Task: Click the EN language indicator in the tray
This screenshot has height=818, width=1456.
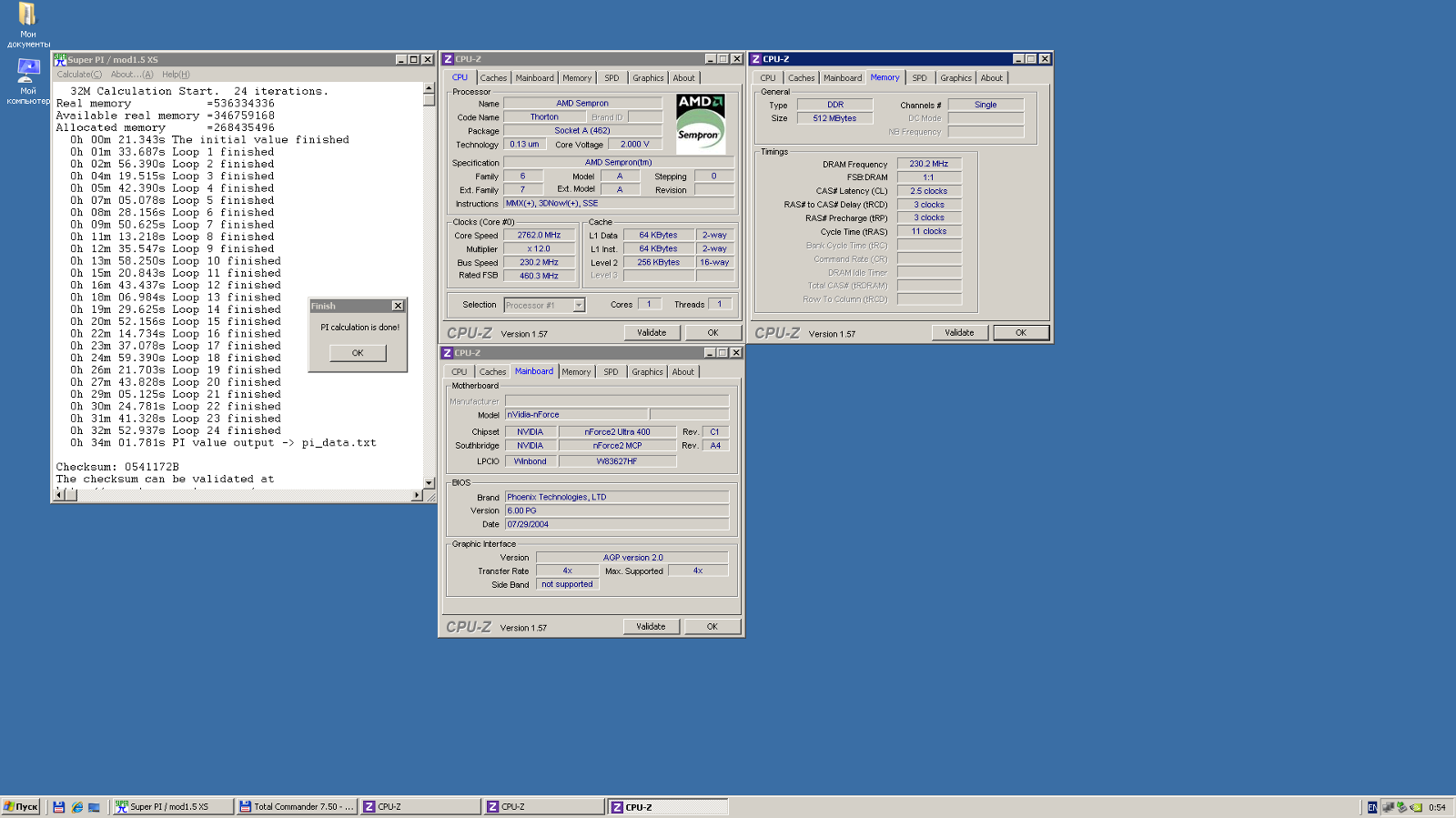Action: coord(1372,807)
